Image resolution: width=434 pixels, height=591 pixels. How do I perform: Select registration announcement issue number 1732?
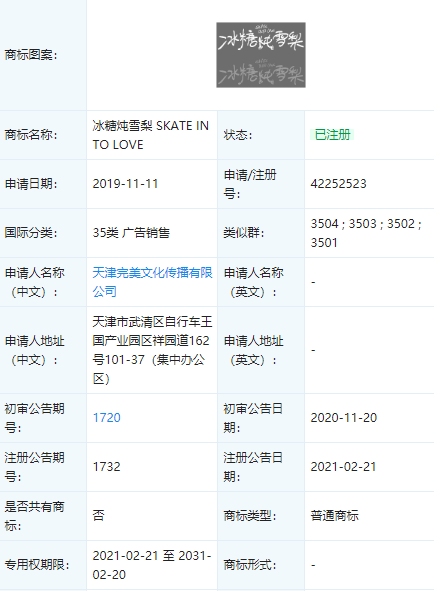click(x=107, y=467)
